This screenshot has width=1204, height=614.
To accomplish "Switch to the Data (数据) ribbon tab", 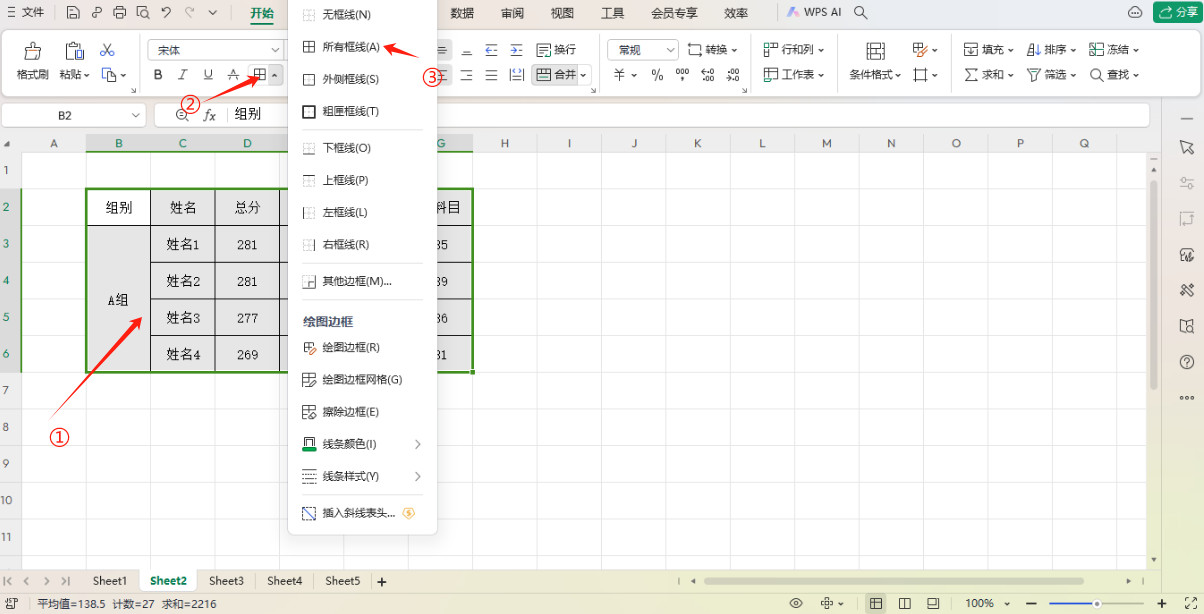I will (x=462, y=13).
